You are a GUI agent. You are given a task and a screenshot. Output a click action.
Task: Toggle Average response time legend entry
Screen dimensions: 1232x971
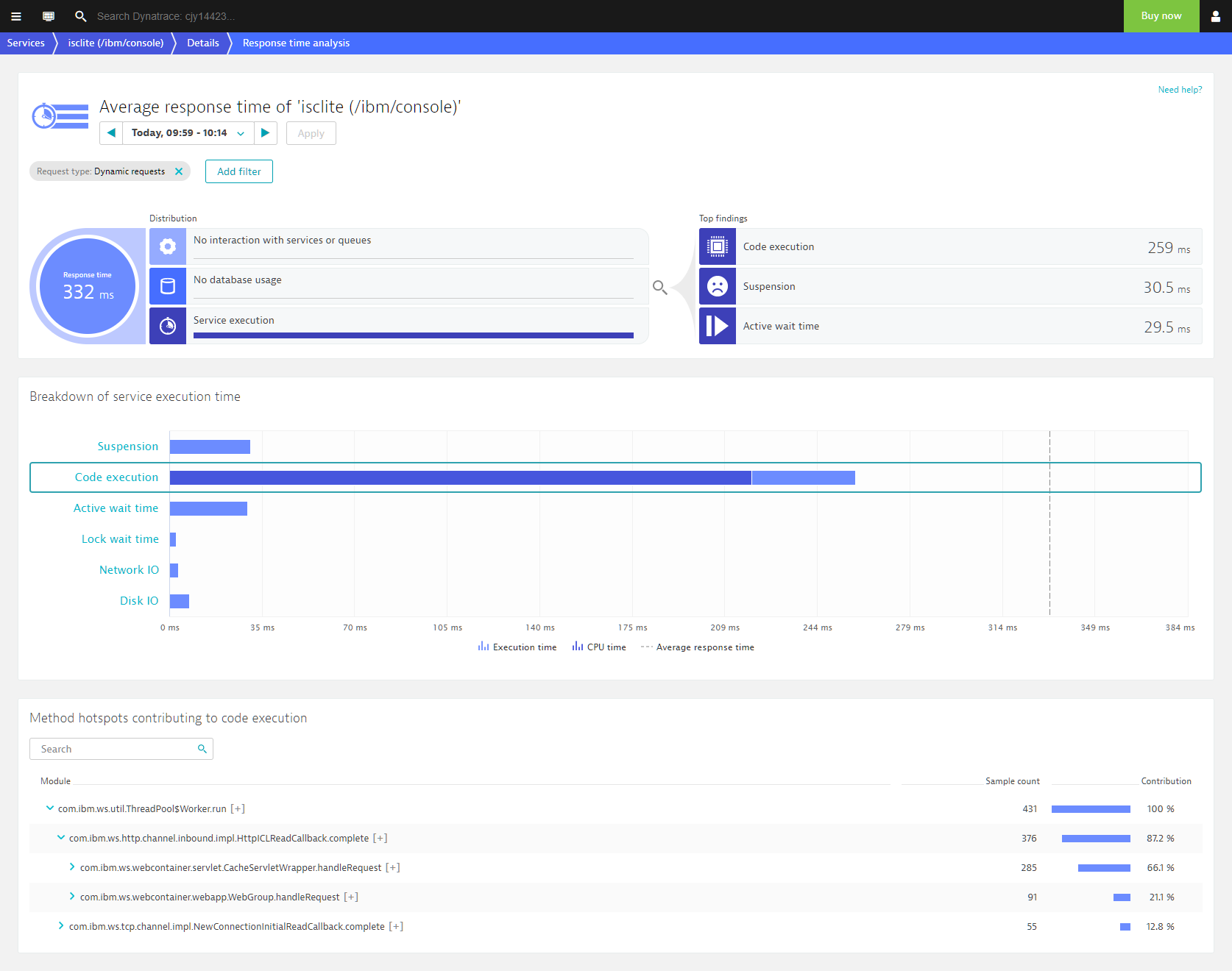click(x=698, y=647)
